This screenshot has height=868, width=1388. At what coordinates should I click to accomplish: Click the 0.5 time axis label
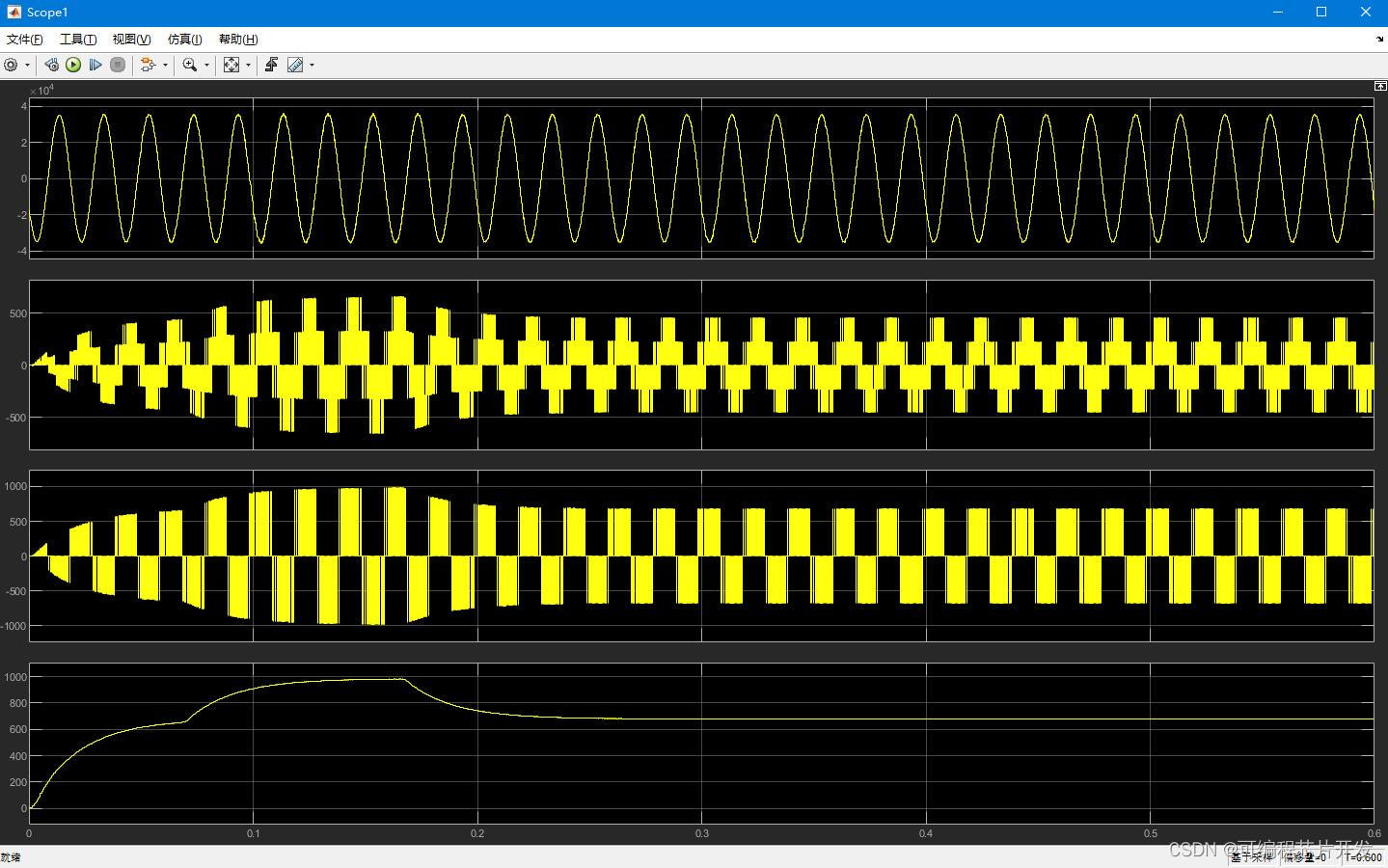click(1150, 833)
